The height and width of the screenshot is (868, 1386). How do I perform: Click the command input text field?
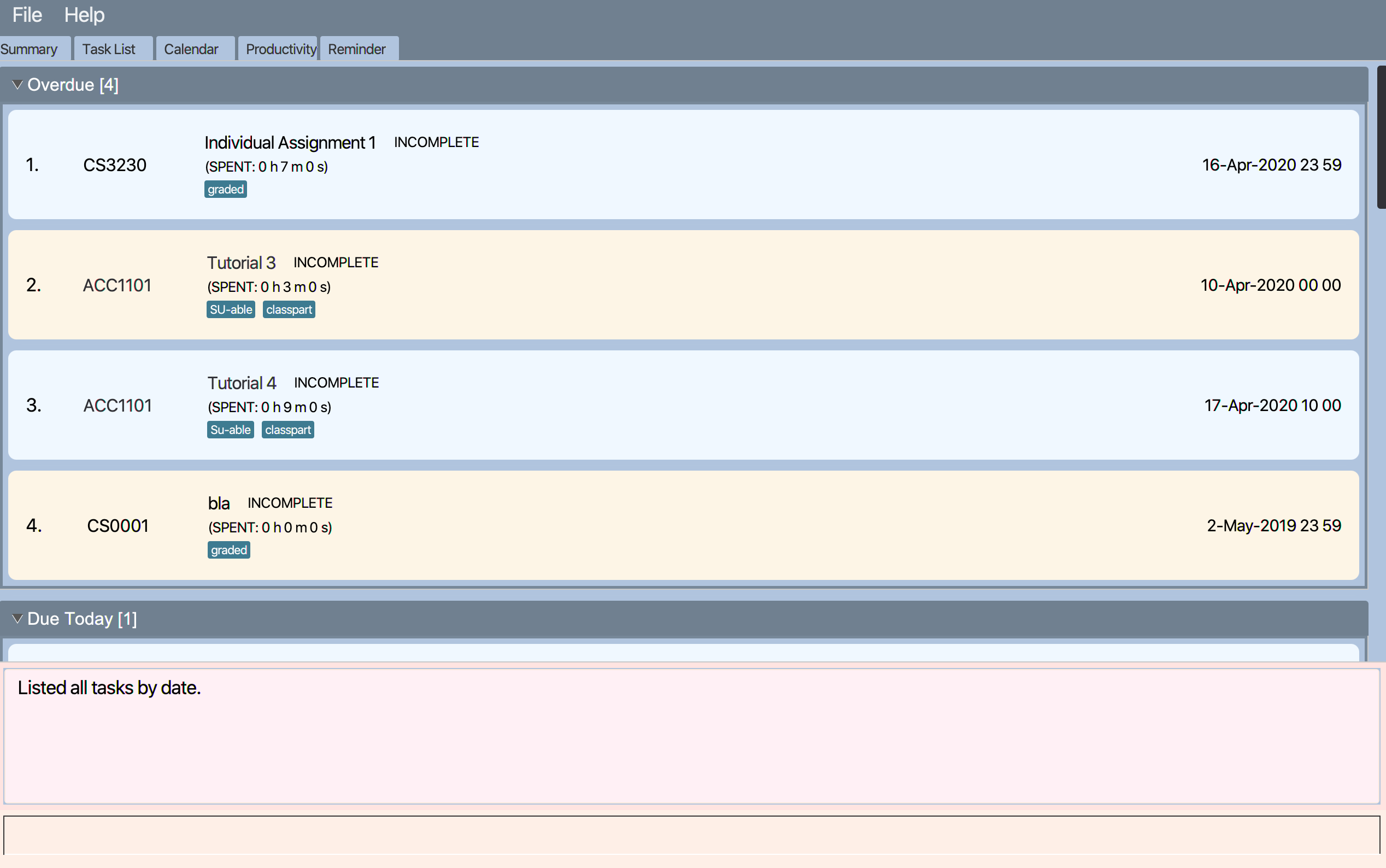pos(691,835)
